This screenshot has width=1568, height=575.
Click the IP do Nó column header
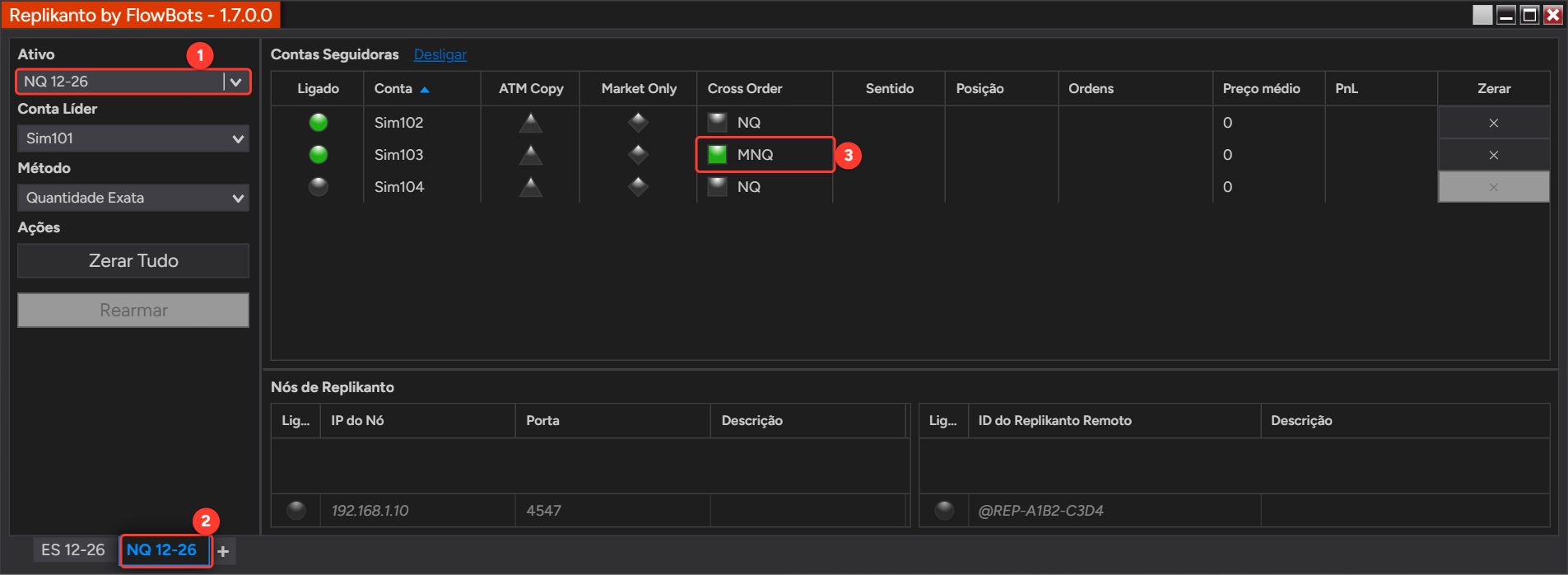pos(418,421)
